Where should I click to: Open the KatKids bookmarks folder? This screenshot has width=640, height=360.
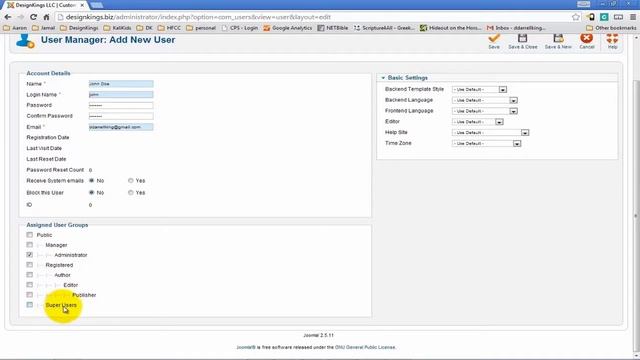(x=118, y=28)
